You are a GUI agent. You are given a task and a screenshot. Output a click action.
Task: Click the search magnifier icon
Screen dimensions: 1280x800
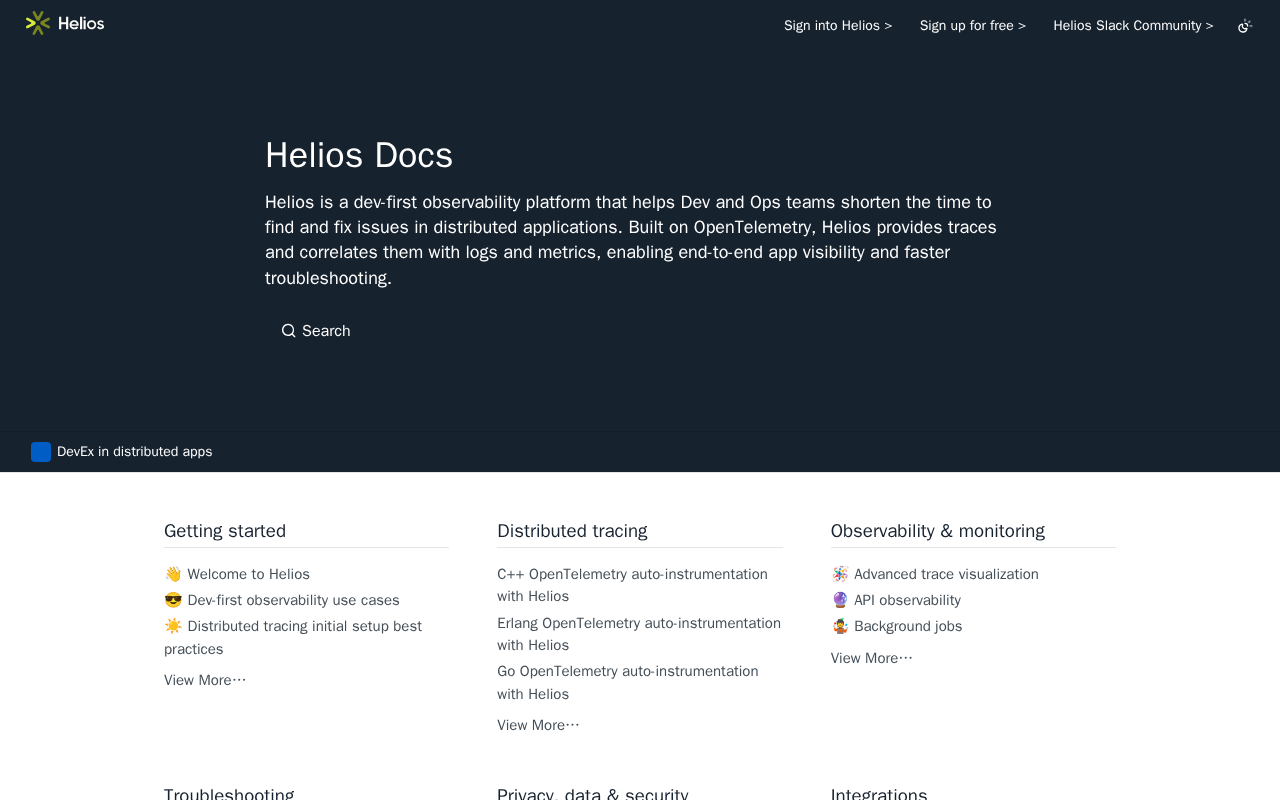[x=288, y=331]
